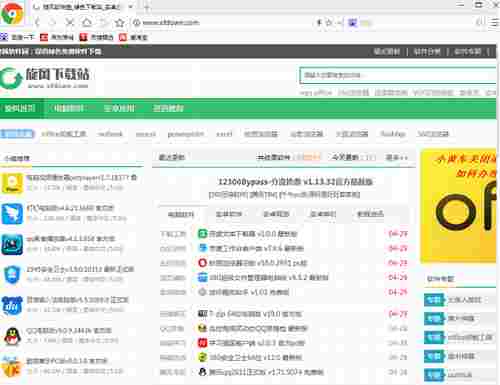Click the blue 2345 shield icon
This screenshot has width=500, height=385.
[12, 275]
